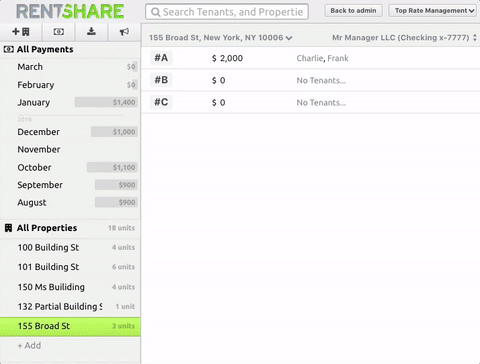Open unit #C

[x=161, y=102]
